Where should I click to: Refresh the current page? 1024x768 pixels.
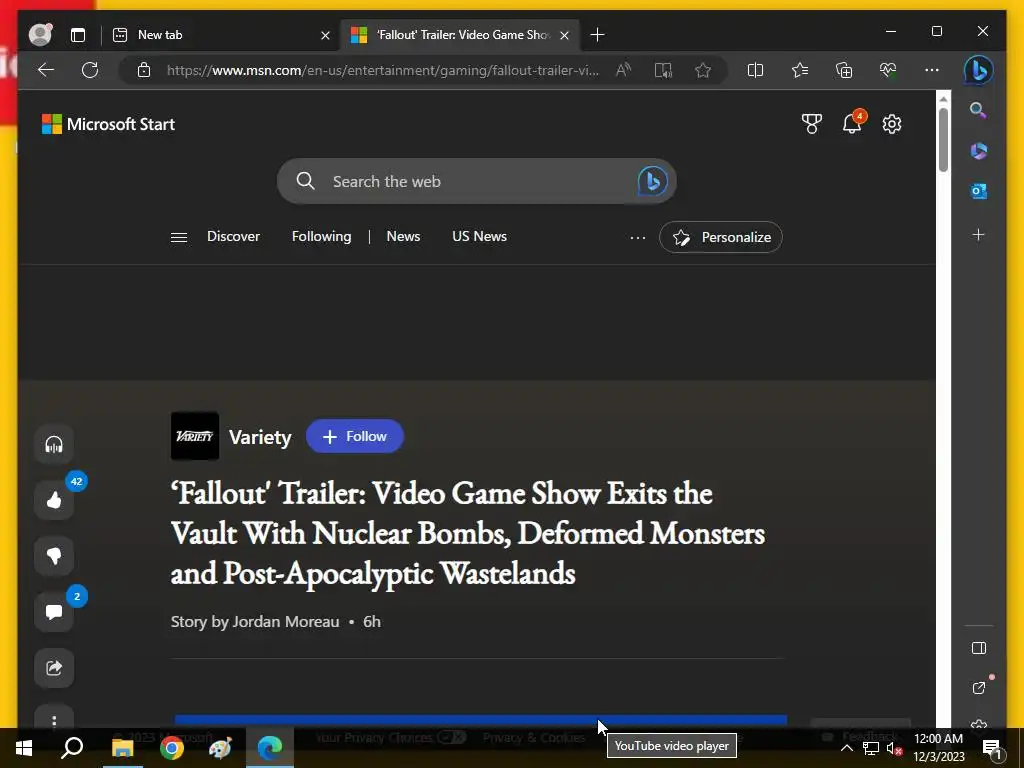[90, 70]
